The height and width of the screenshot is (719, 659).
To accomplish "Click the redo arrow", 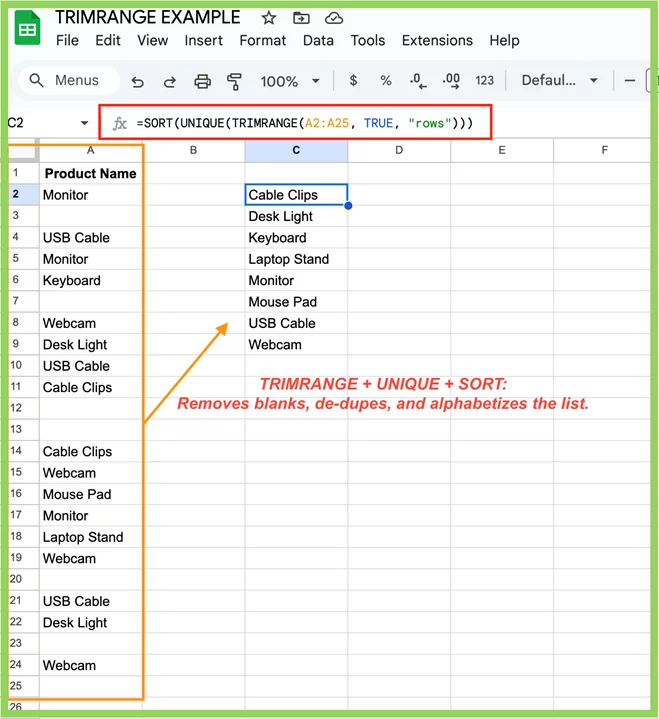I will pos(170,81).
